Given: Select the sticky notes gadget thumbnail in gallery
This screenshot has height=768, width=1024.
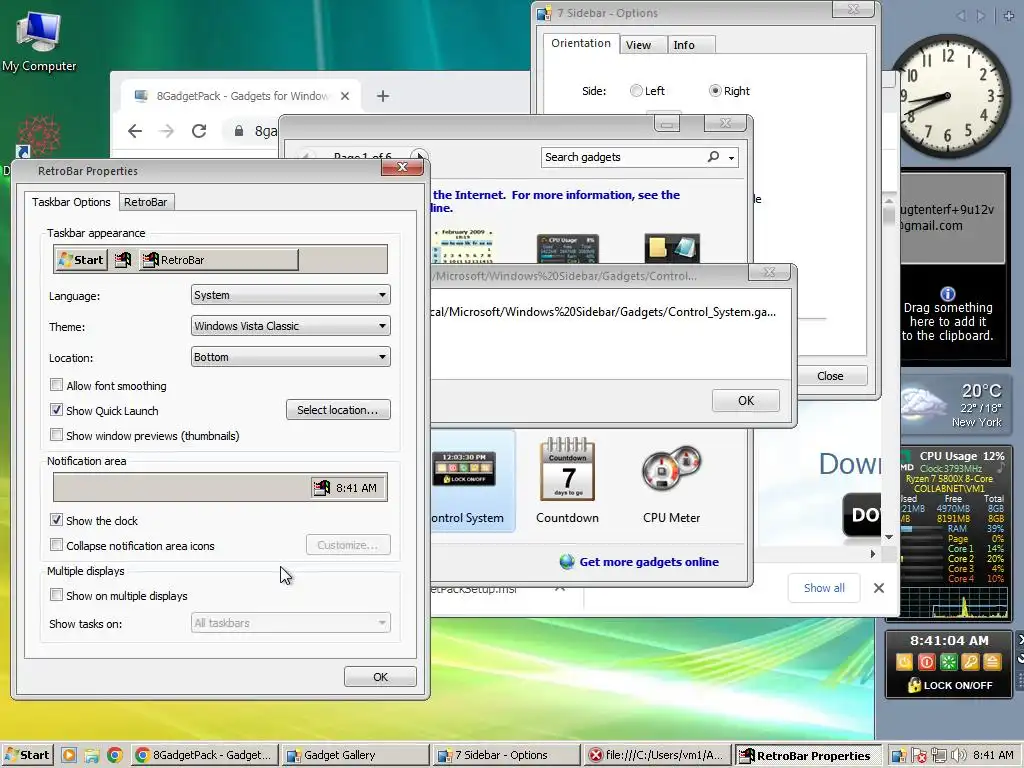Looking at the screenshot, I should [x=672, y=248].
